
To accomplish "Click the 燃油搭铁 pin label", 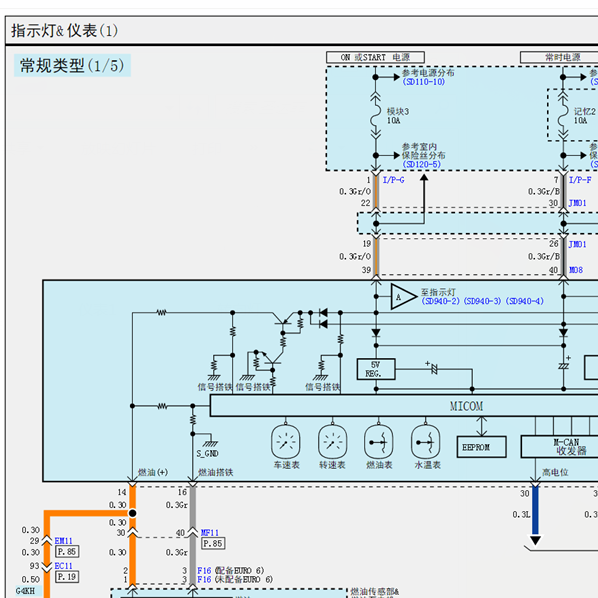I will [x=215, y=473].
